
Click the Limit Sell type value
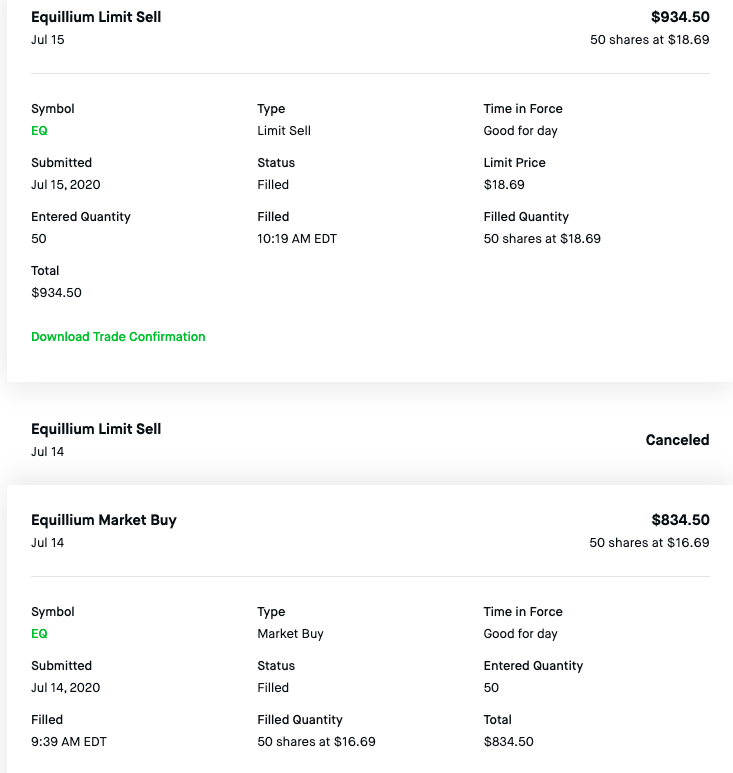[x=284, y=131]
